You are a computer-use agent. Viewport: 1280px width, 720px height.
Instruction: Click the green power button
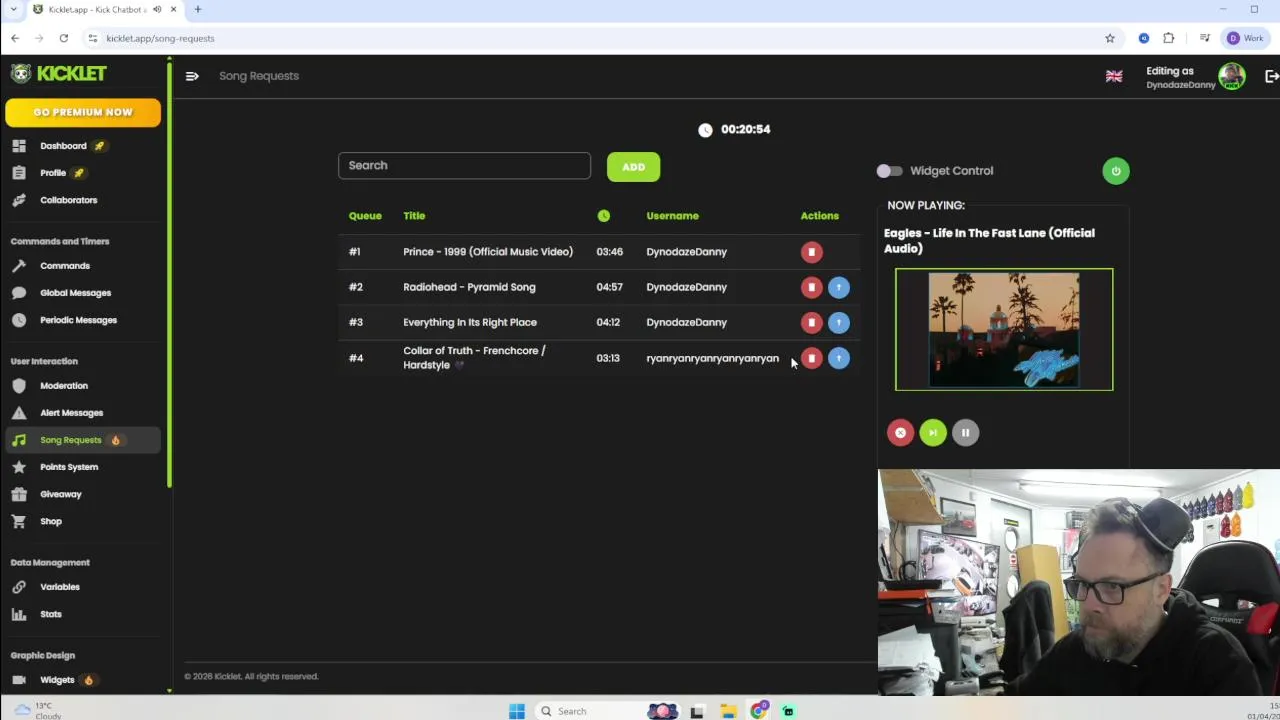tap(1116, 171)
